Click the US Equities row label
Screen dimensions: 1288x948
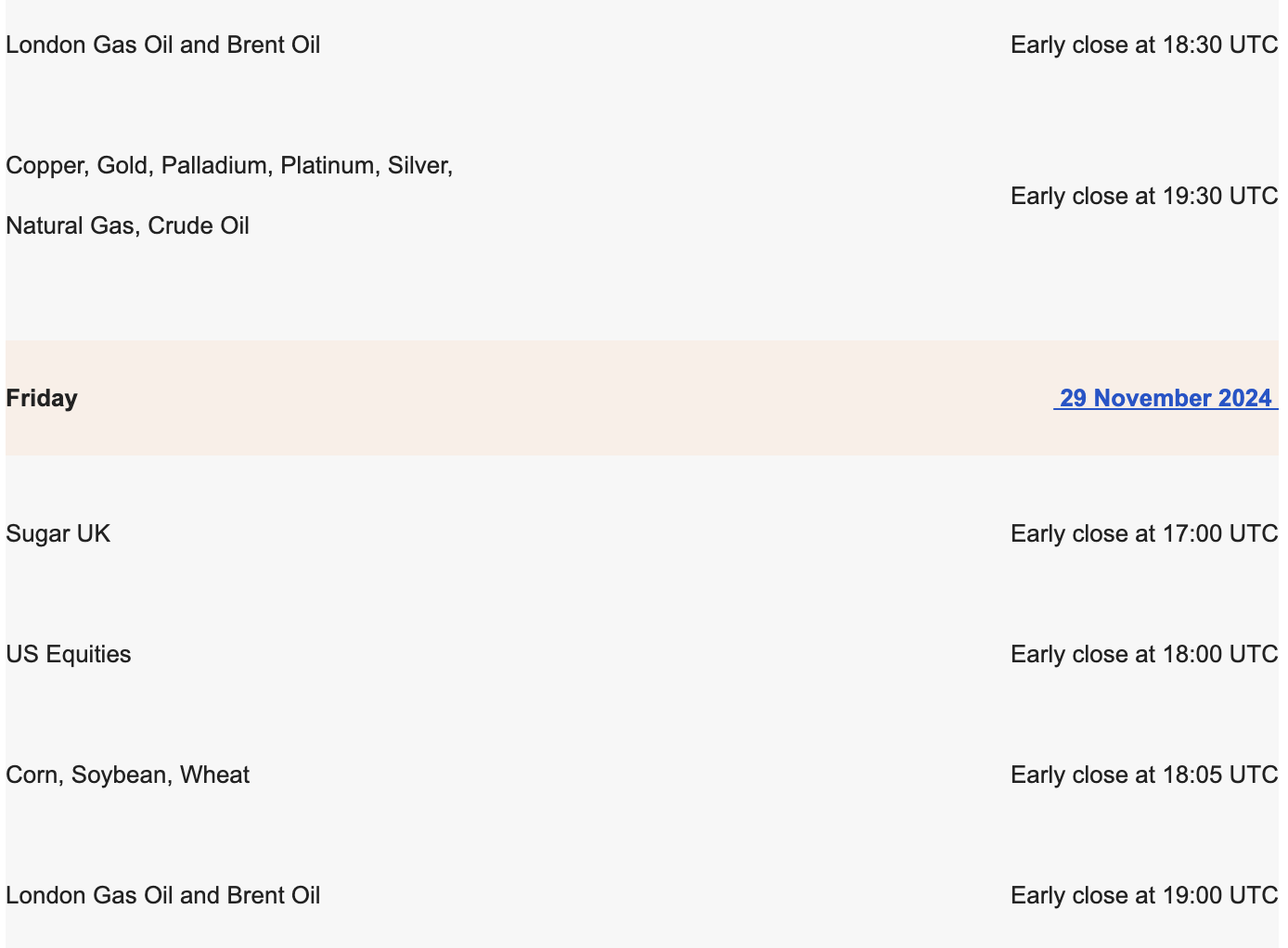pyautogui.click(x=68, y=654)
